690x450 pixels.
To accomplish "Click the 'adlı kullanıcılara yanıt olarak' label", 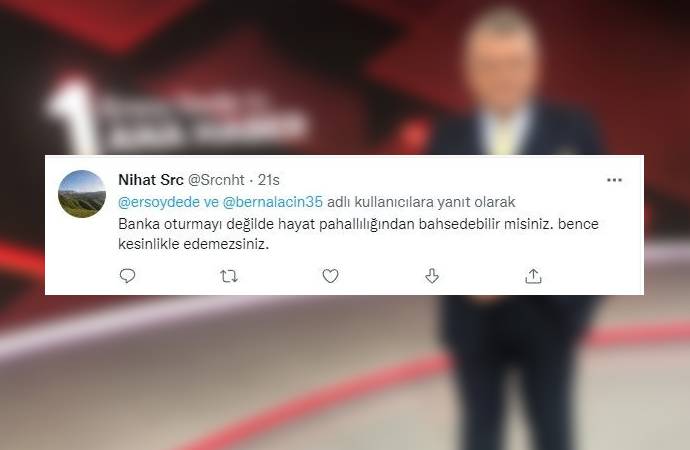I will [421, 202].
